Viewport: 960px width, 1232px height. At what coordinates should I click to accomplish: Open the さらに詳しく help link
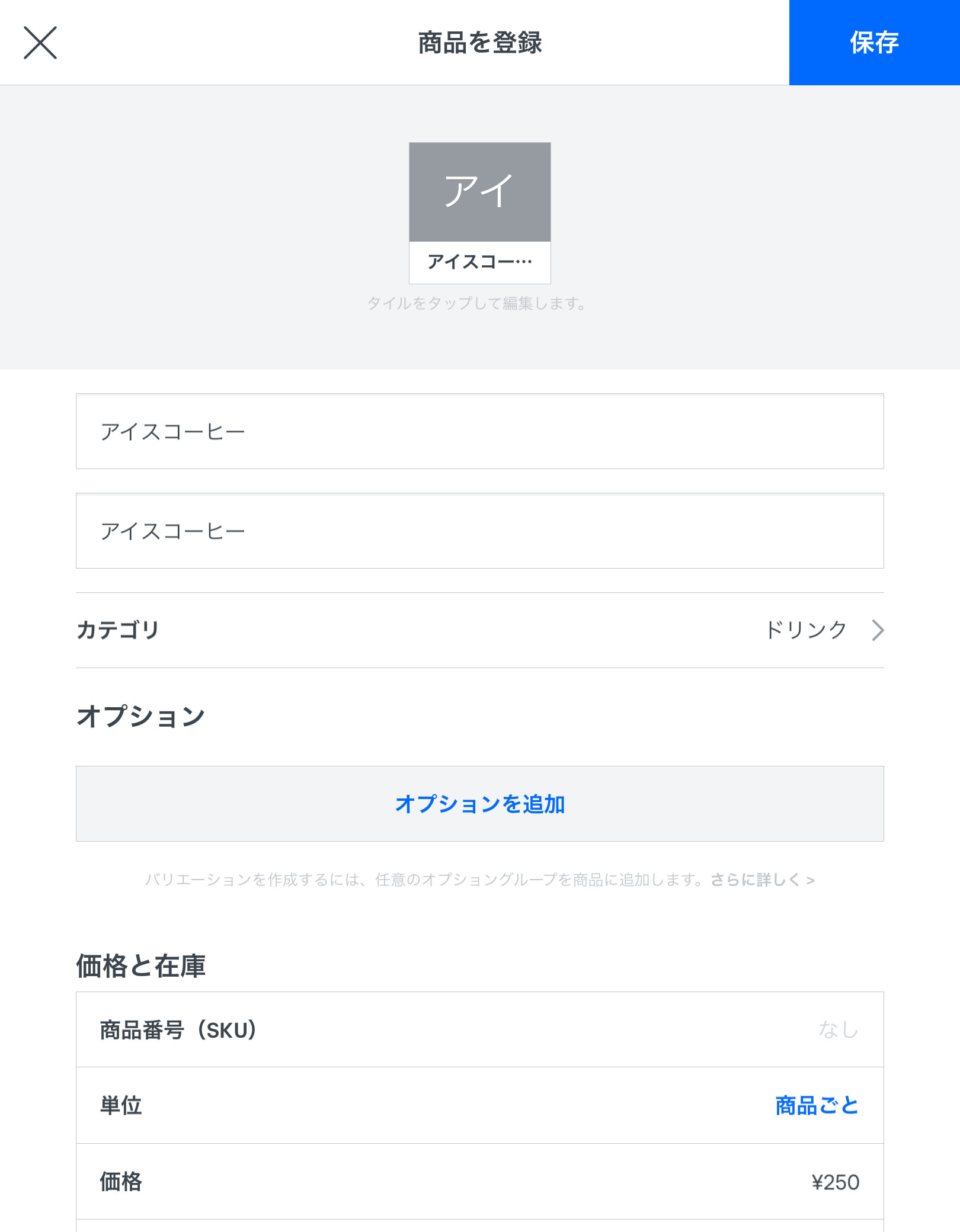(764, 880)
